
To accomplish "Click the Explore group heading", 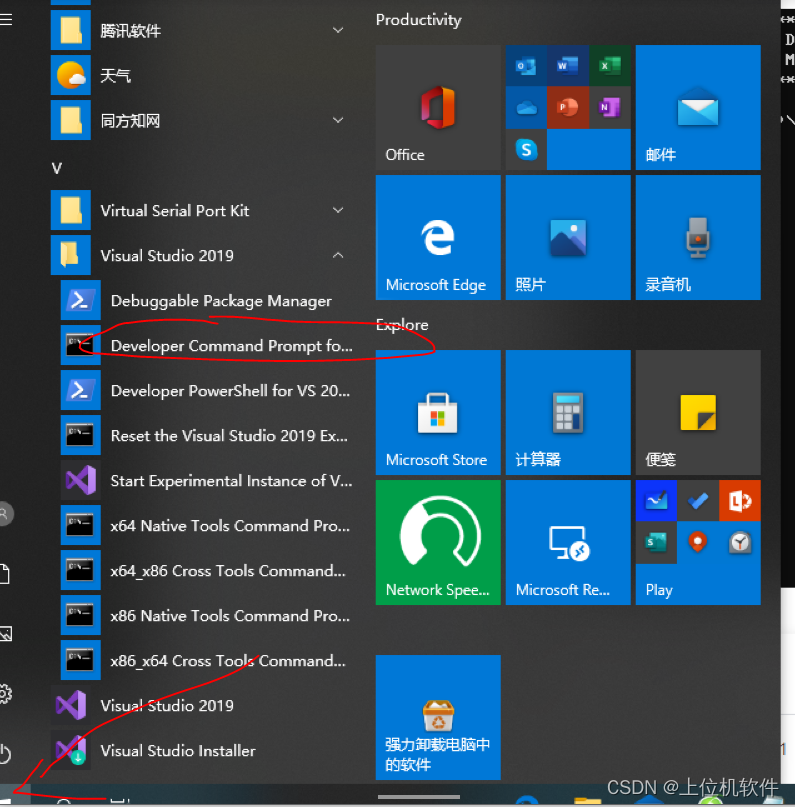I will click(x=402, y=325).
